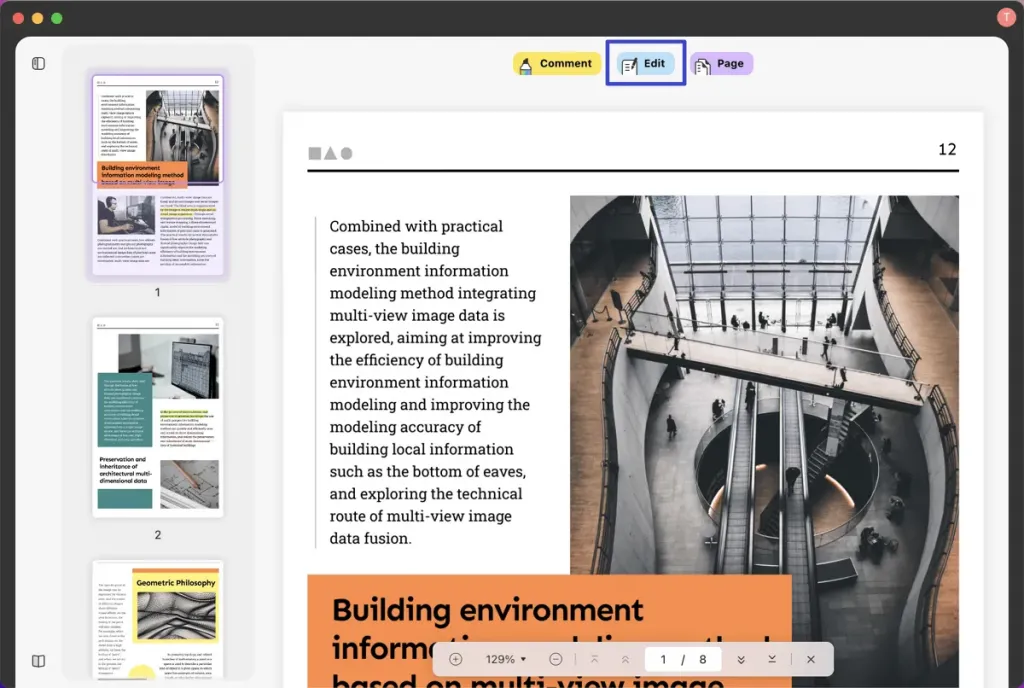Go to next page arrow
The width and height of the screenshot is (1024, 688).
[741, 659]
